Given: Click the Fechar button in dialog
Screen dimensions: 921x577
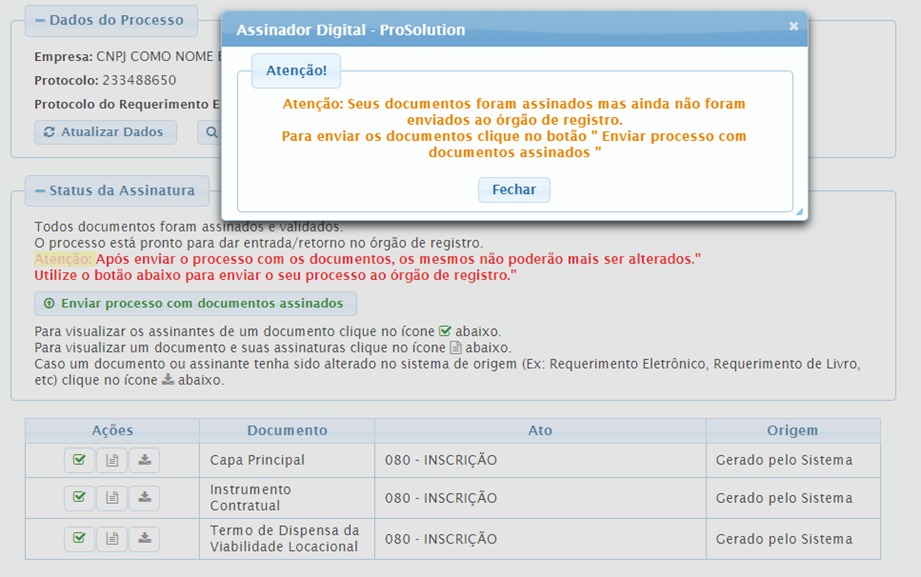Looking at the screenshot, I should pyautogui.click(x=514, y=189).
